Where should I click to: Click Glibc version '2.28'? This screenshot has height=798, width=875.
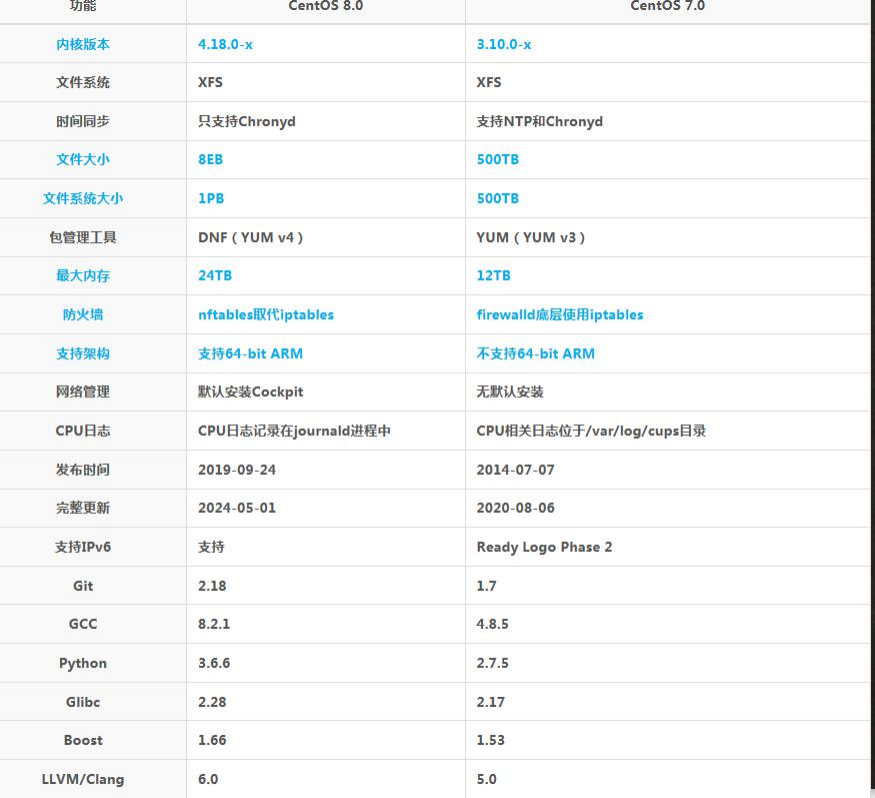(212, 701)
